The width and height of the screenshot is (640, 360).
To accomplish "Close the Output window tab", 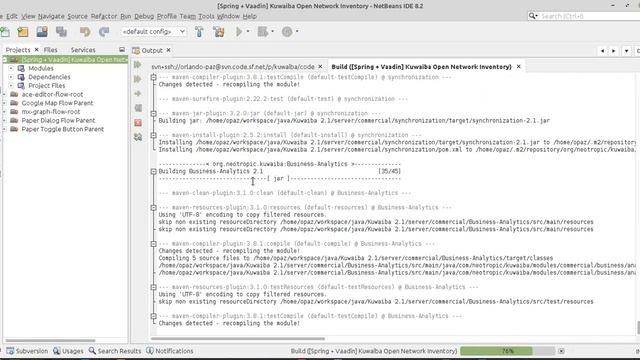I will tap(168, 50).
